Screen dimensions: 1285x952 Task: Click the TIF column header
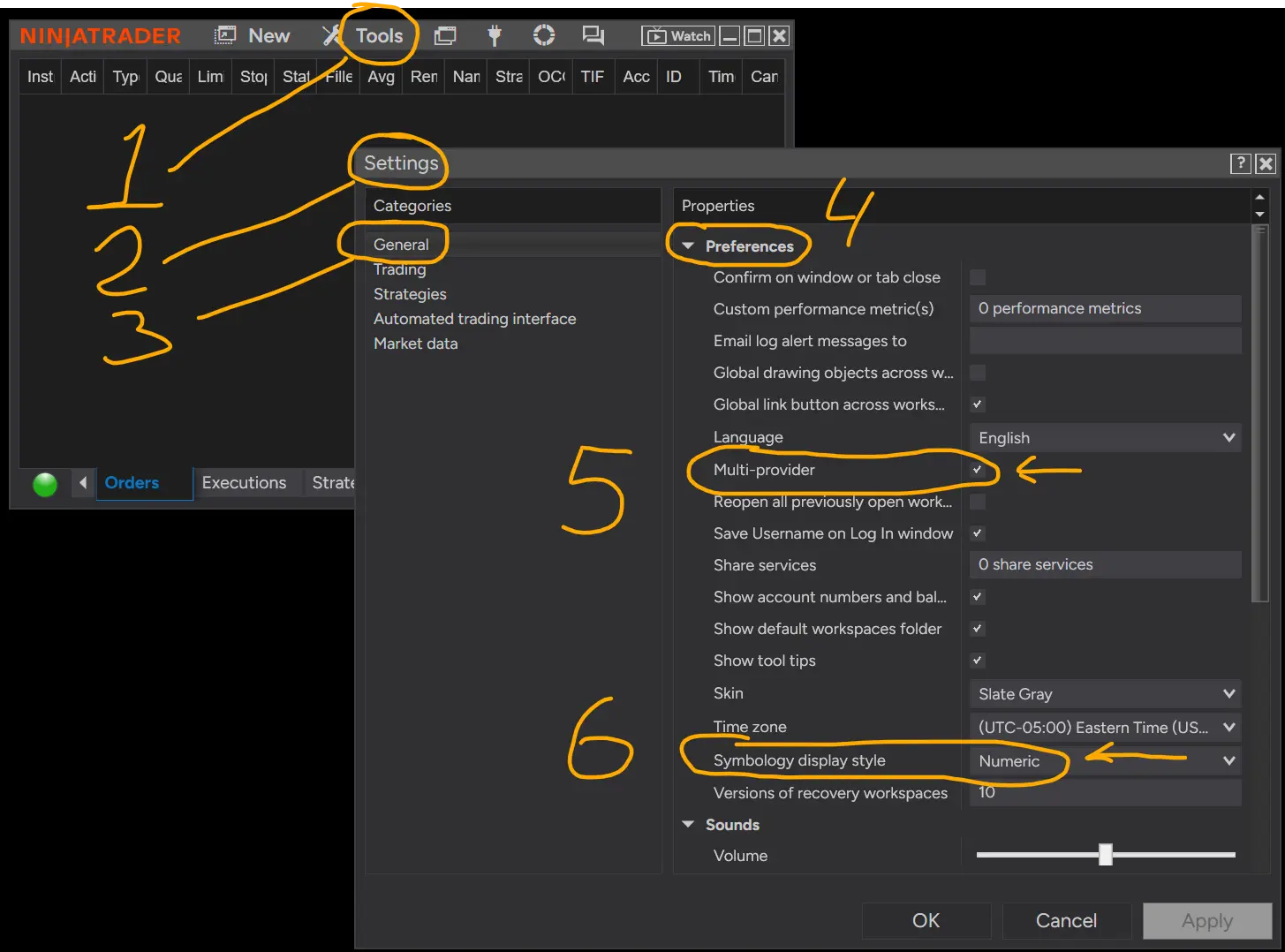pos(593,77)
